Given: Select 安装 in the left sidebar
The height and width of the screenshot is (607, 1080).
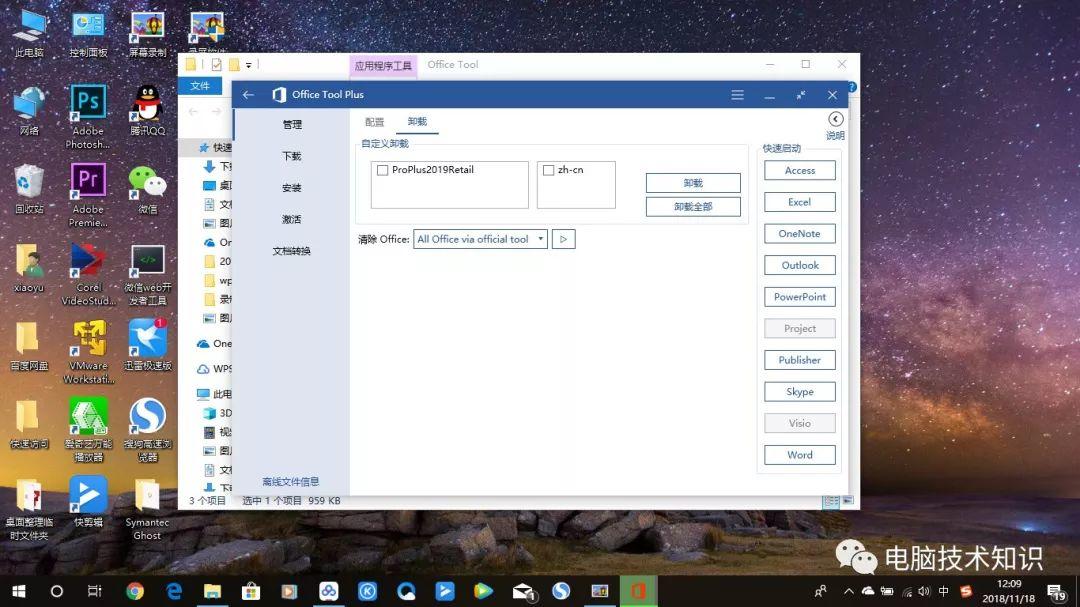Looking at the screenshot, I should point(292,188).
